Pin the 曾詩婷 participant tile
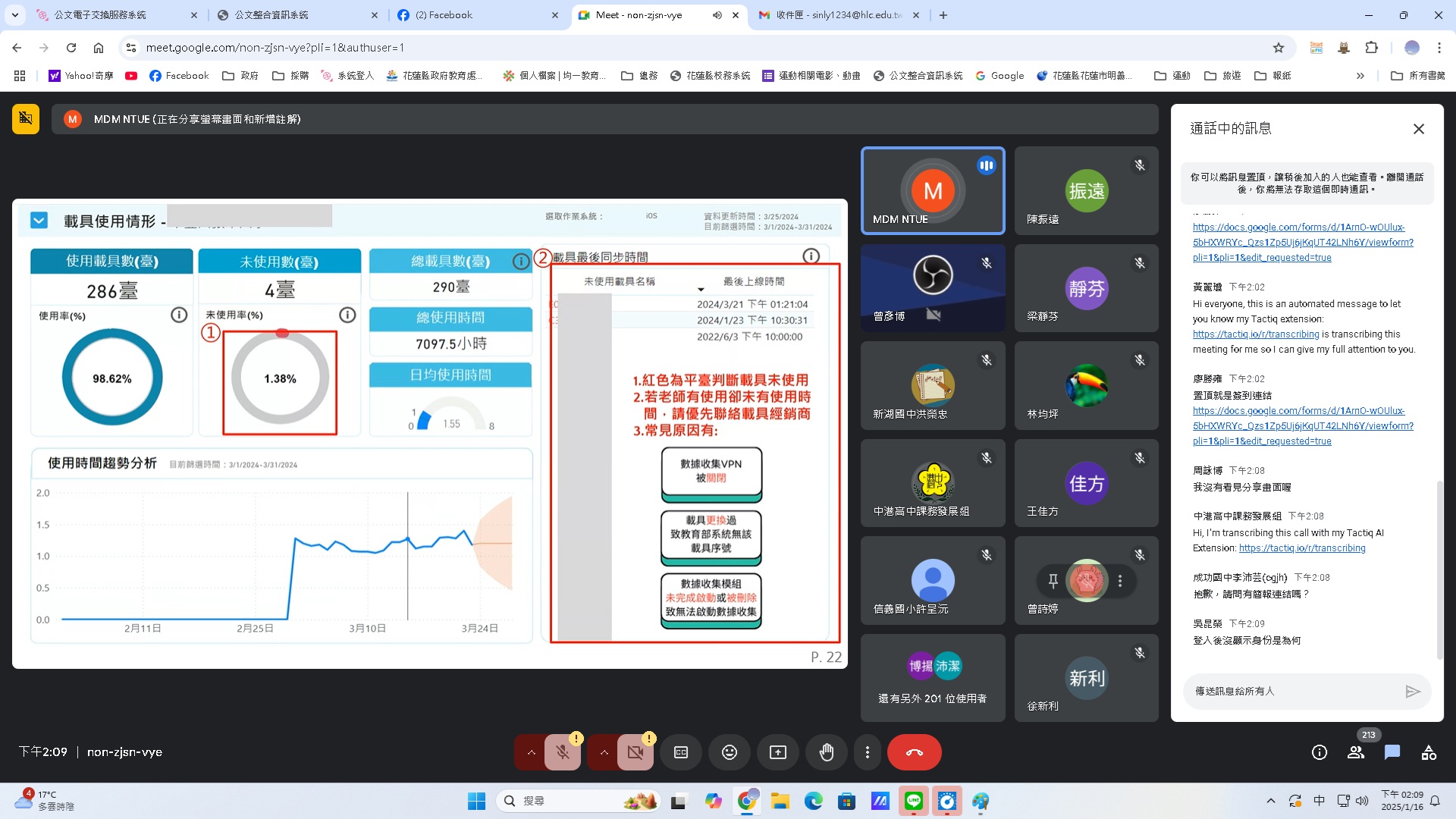 (1053, 581)
